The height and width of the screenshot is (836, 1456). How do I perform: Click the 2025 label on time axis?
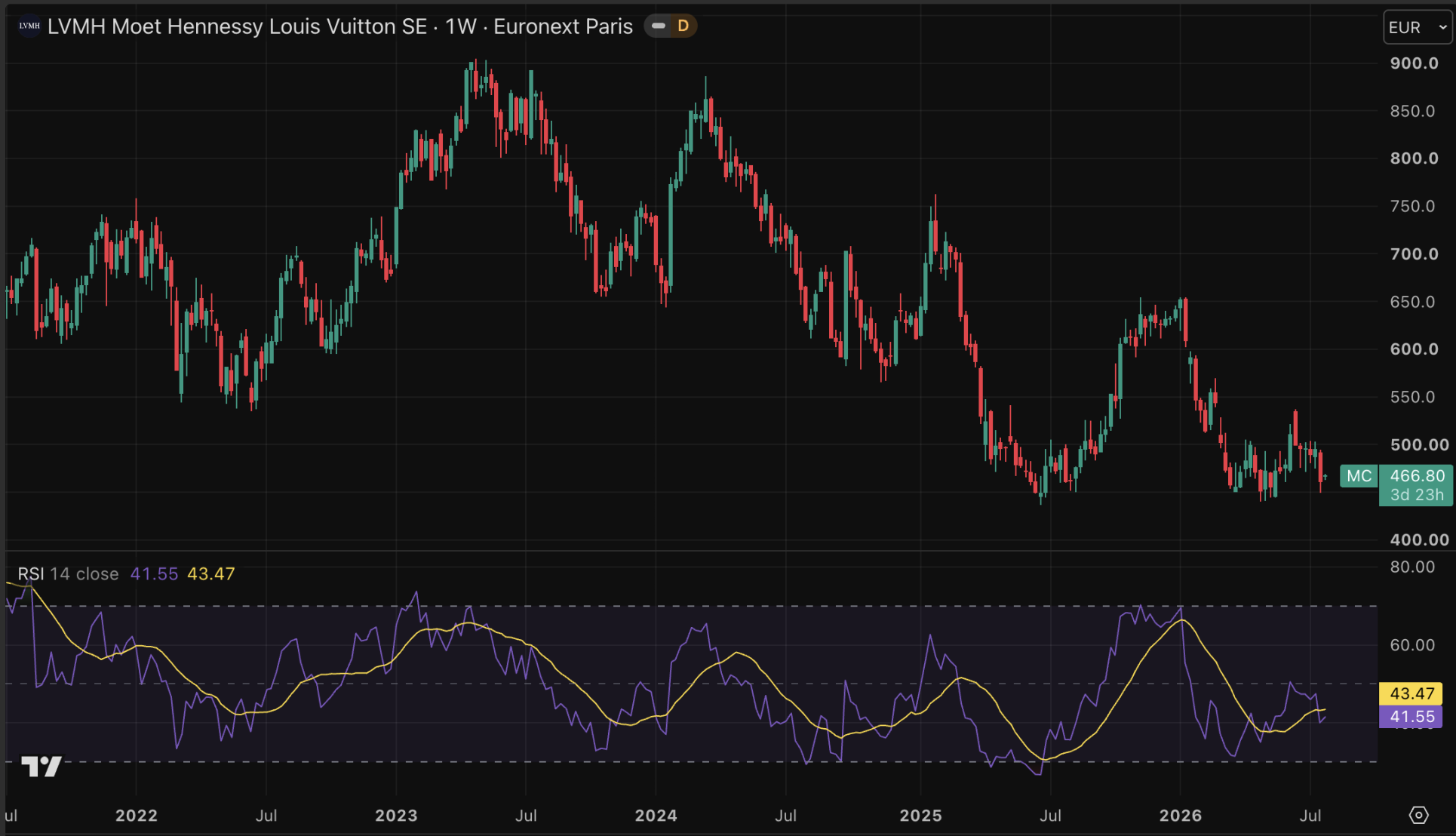[920, 816]
